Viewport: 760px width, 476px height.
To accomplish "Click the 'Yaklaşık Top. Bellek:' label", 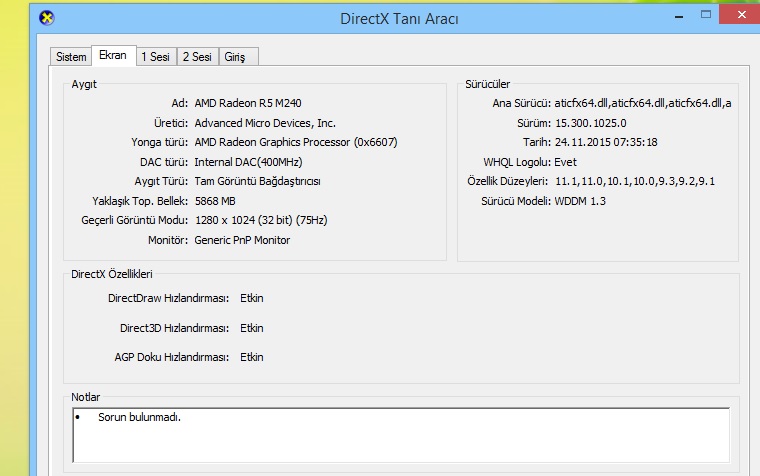I will click(140, 201).
